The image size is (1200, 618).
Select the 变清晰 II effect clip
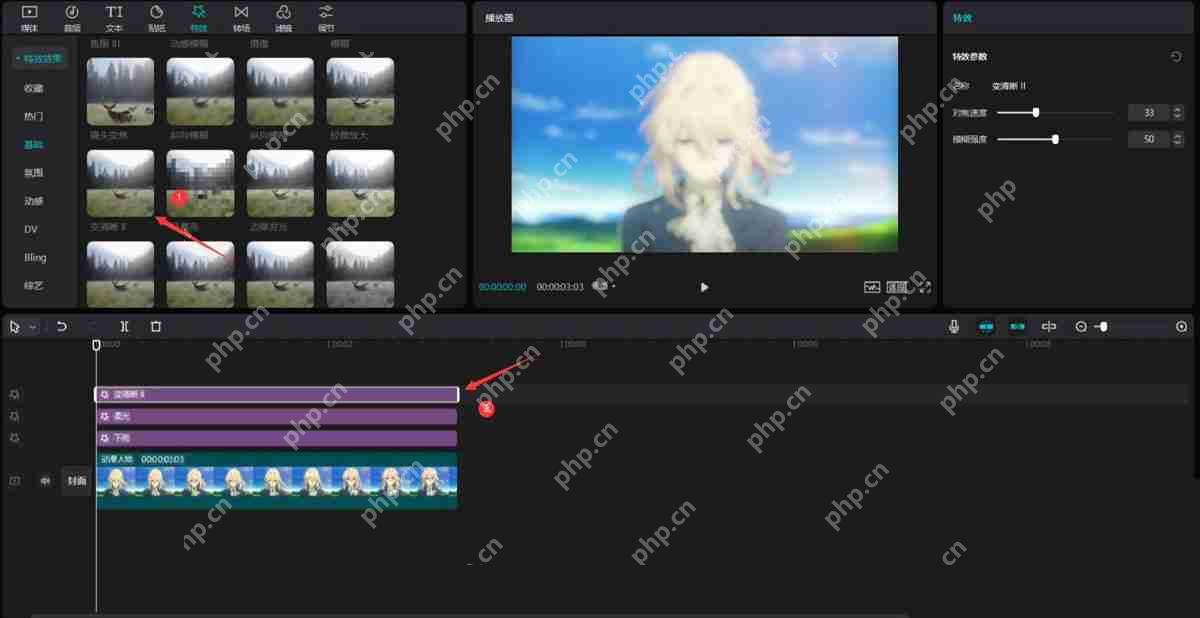(x=277, y=395)
